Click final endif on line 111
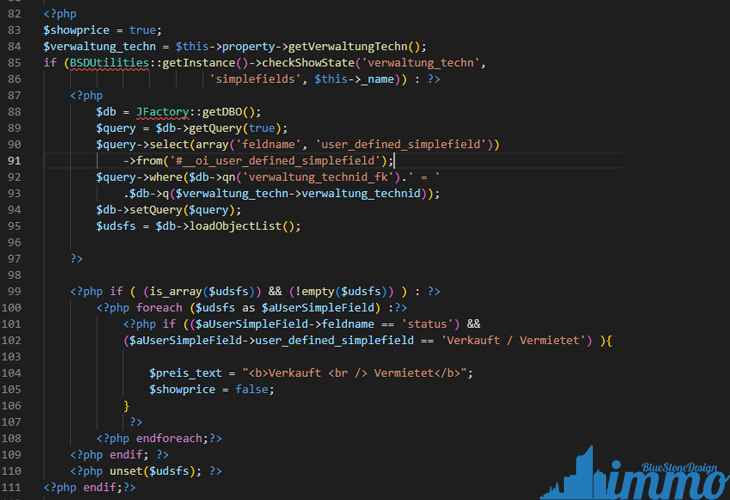This screenshot has height=500, width=730. (100, 487)
